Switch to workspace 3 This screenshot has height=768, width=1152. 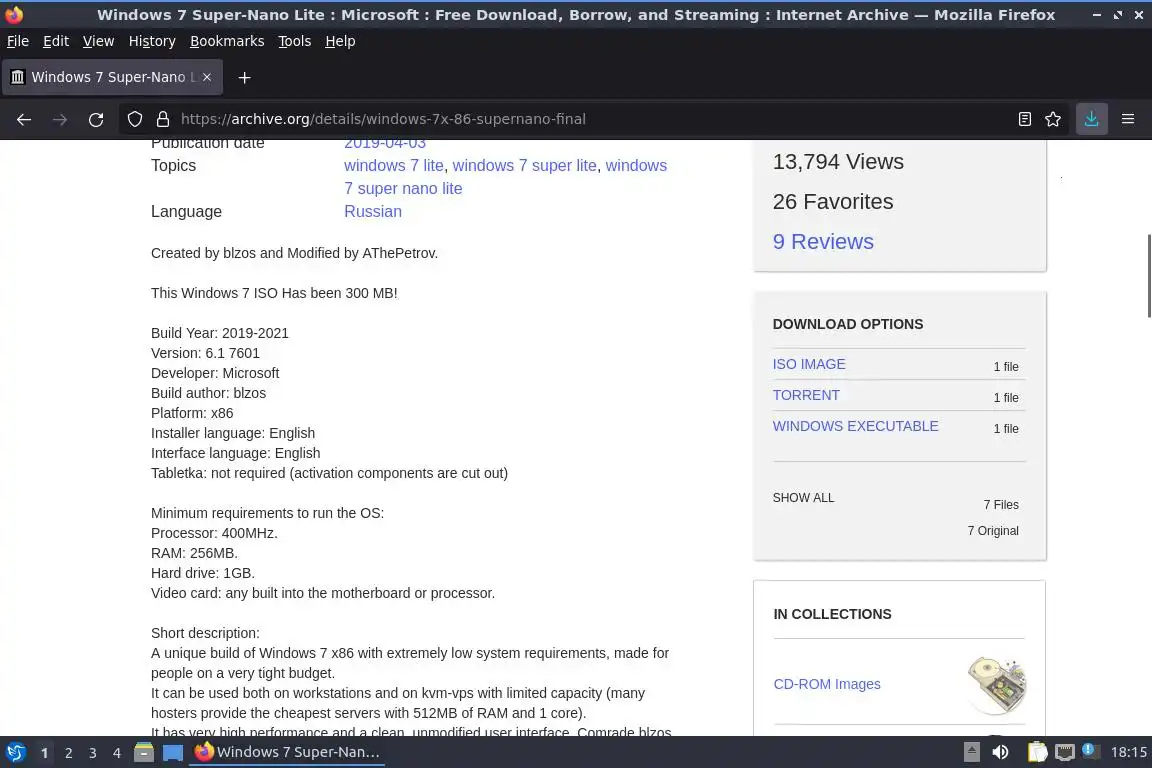(93, 753)
